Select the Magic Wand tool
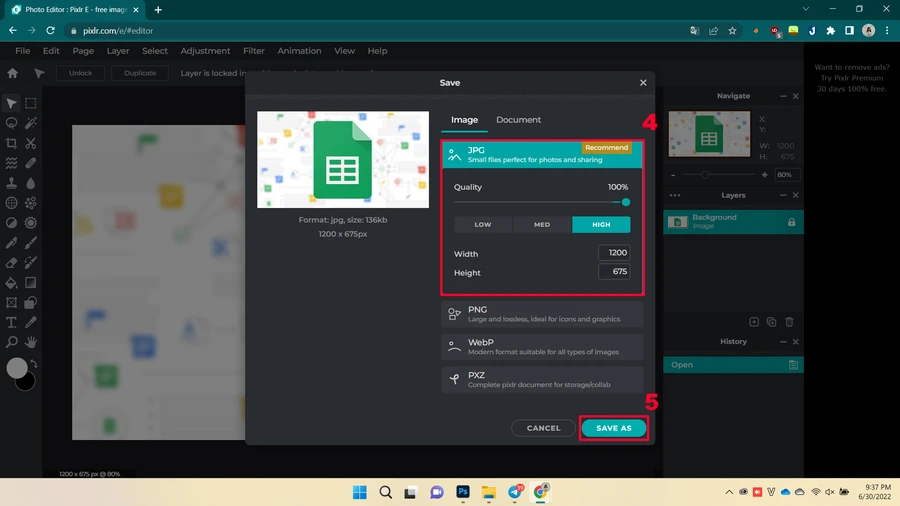This screenshot has height=506, width=900. [30, 123]
